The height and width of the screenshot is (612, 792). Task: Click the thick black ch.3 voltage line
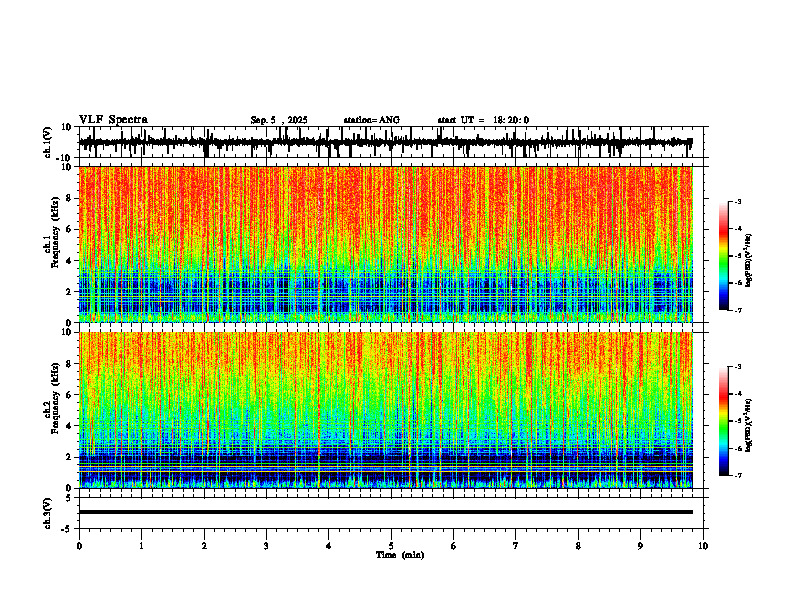[386, 512]
